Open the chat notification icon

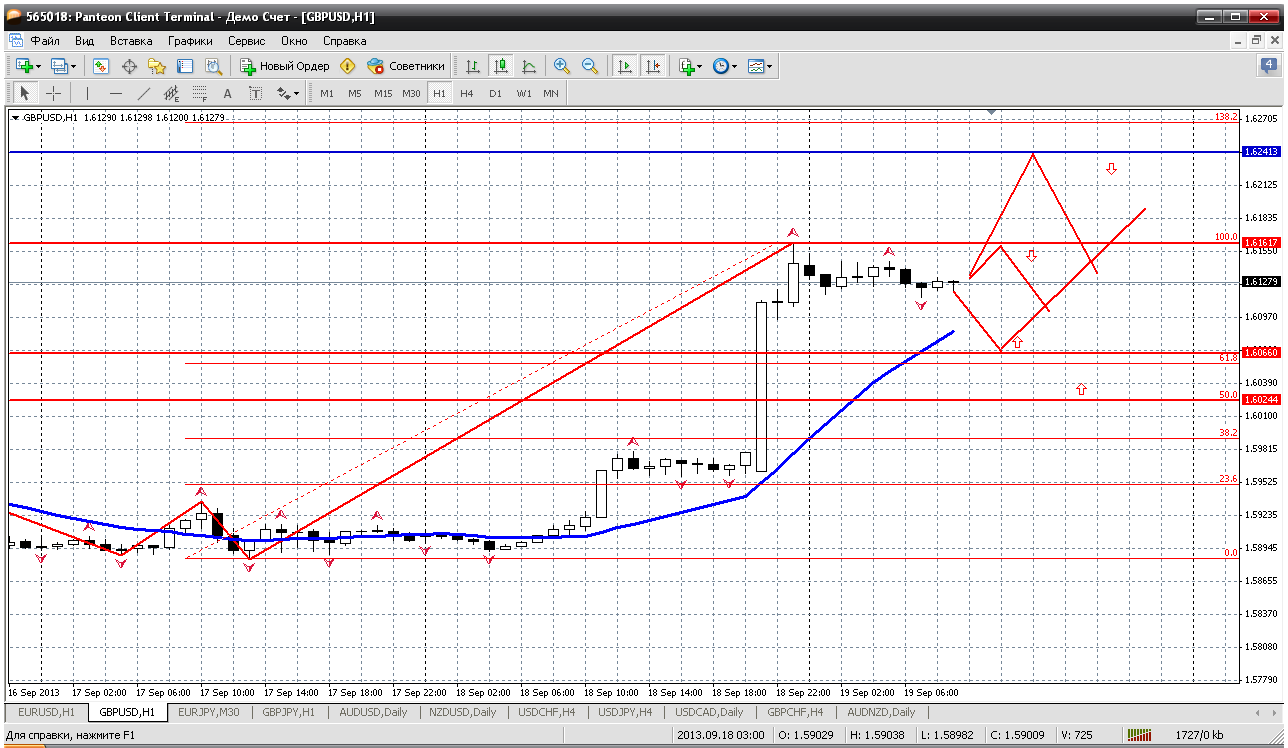point(1268,66)
